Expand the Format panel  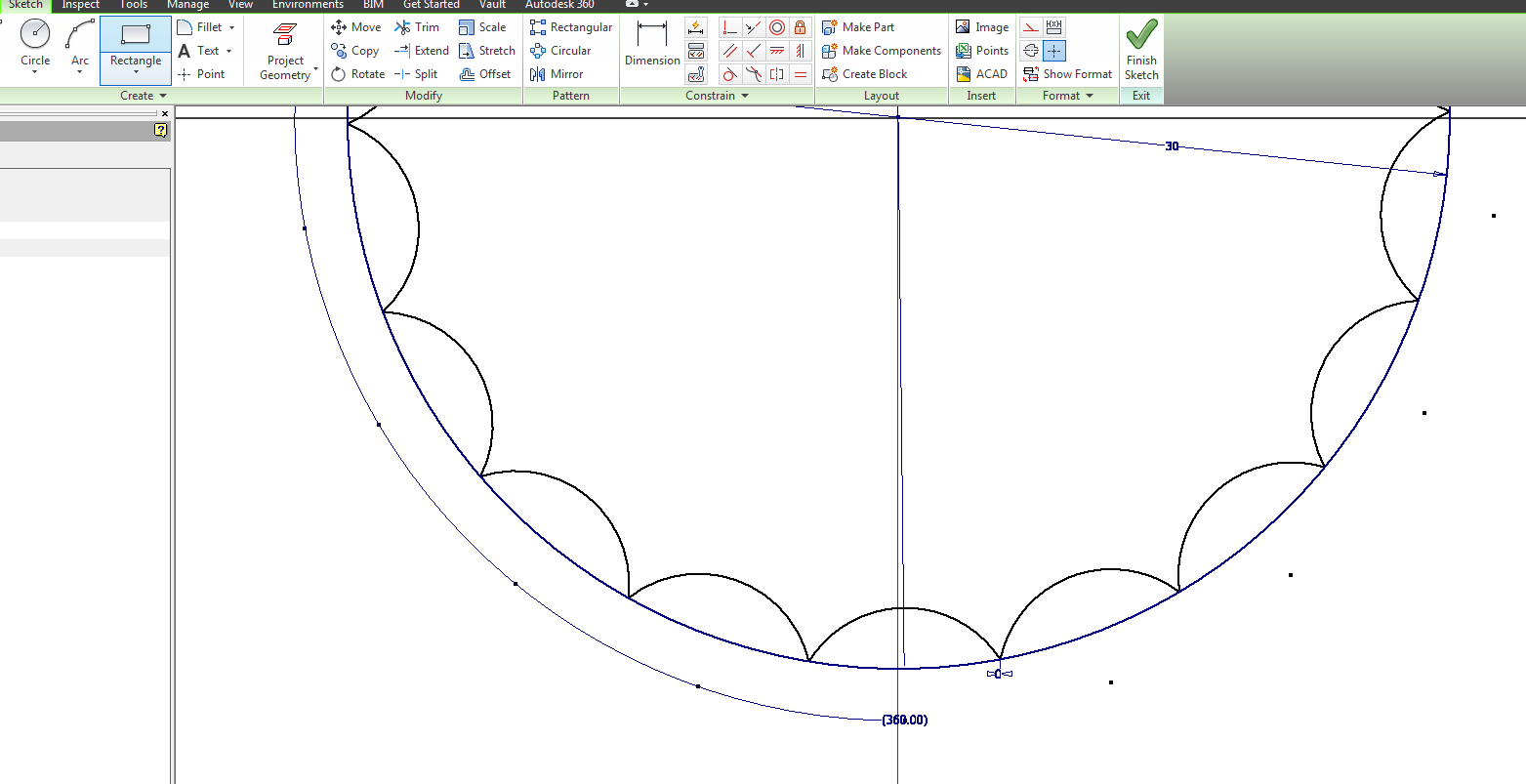pos(1067,96)
